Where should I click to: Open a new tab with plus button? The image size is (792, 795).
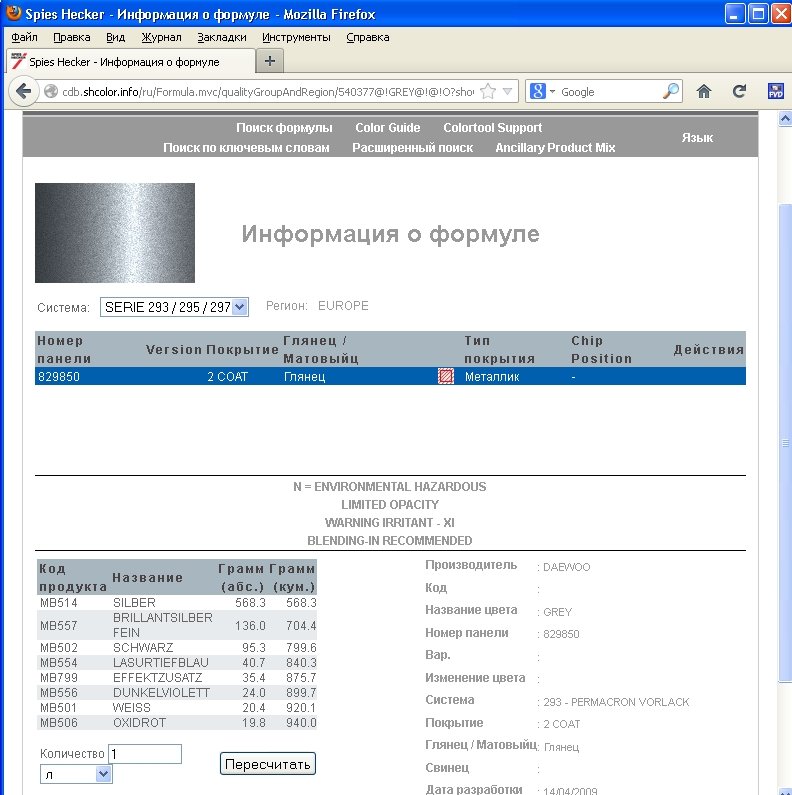[x=269, y=61]
